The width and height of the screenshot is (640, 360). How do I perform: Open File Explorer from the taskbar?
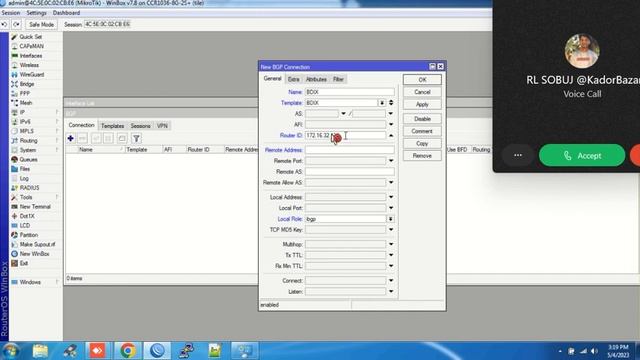pos(40,351)
